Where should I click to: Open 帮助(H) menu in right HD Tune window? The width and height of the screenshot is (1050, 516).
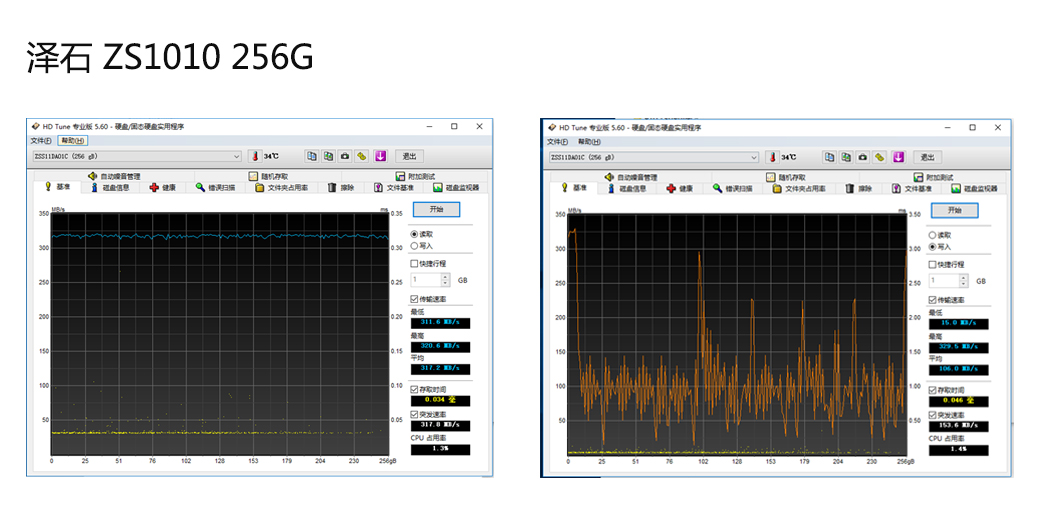[x=589, y=142]
